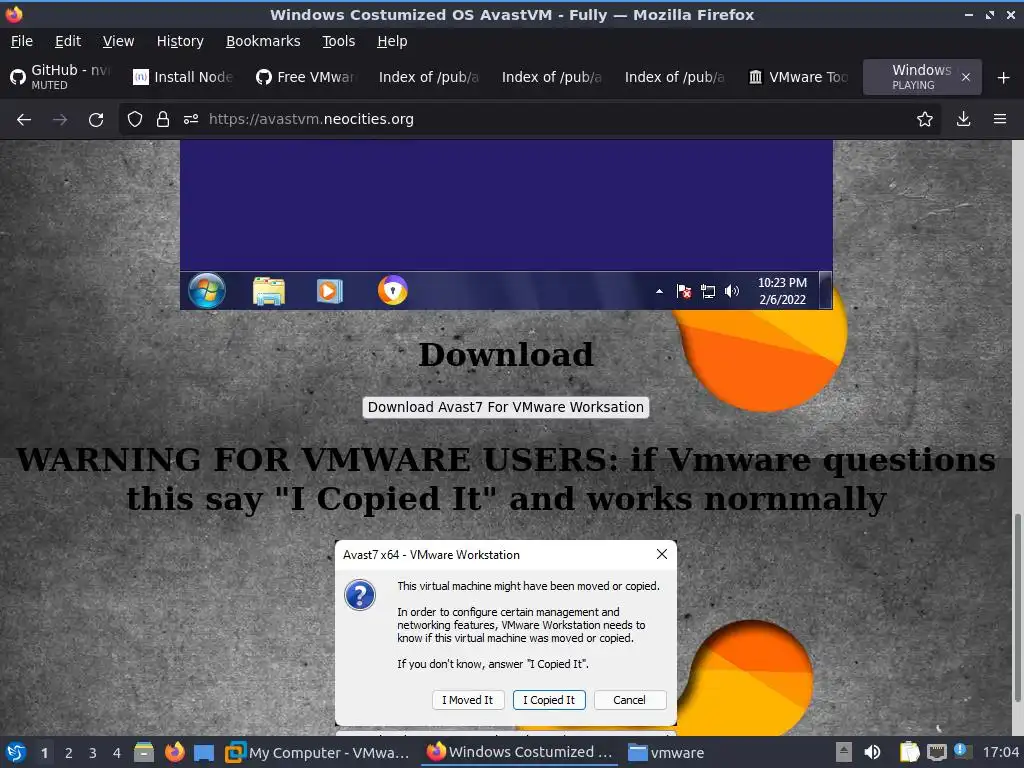Switch to the Free VMware tab

[x=306, y=77]
